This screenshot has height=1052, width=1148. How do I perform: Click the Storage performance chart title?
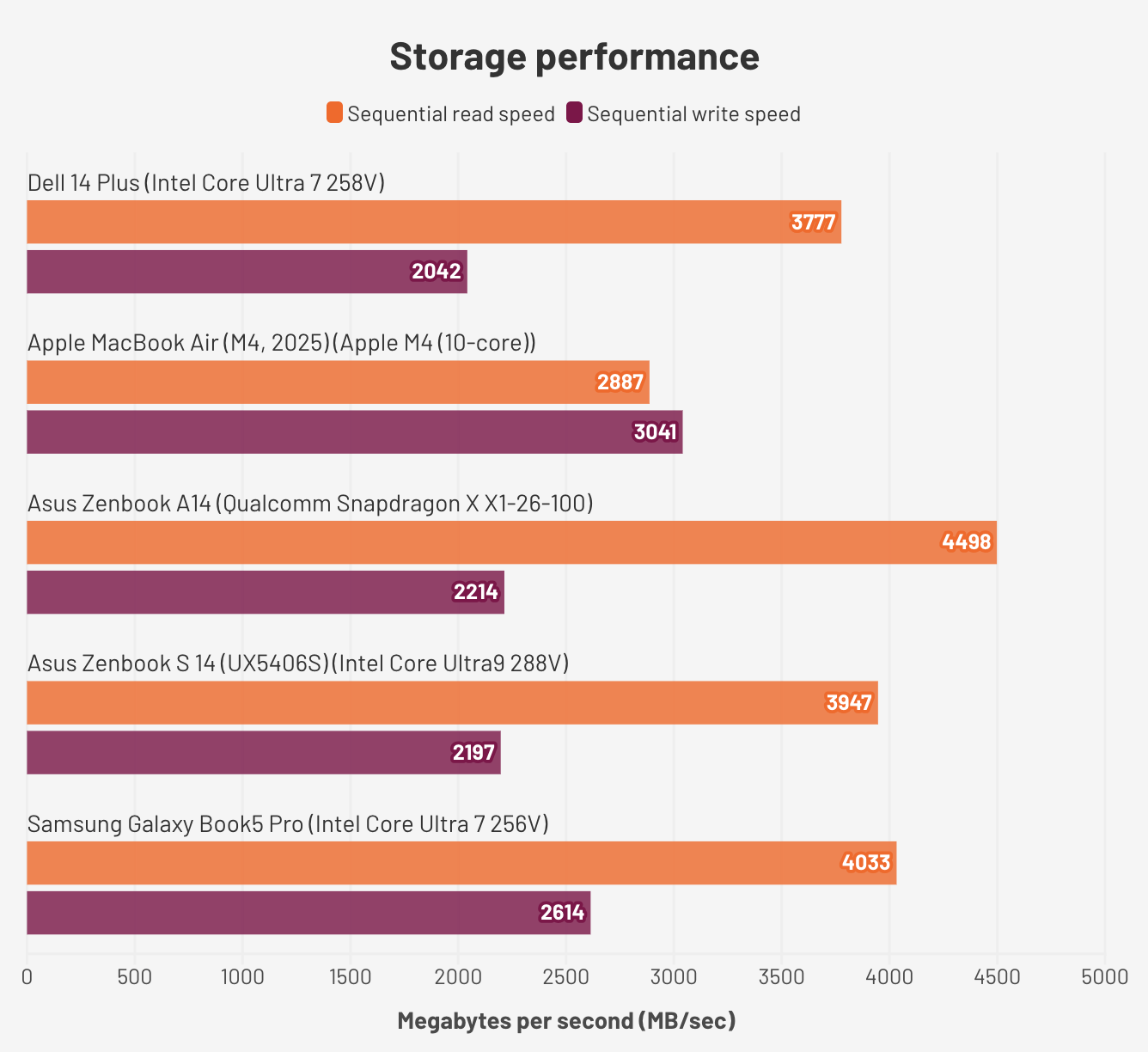click(x=574, y=57)
